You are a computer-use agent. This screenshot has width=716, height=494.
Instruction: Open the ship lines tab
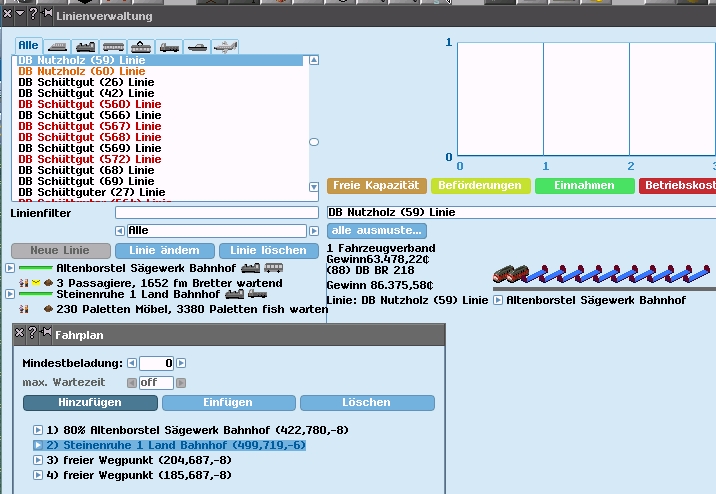[197, 47]
